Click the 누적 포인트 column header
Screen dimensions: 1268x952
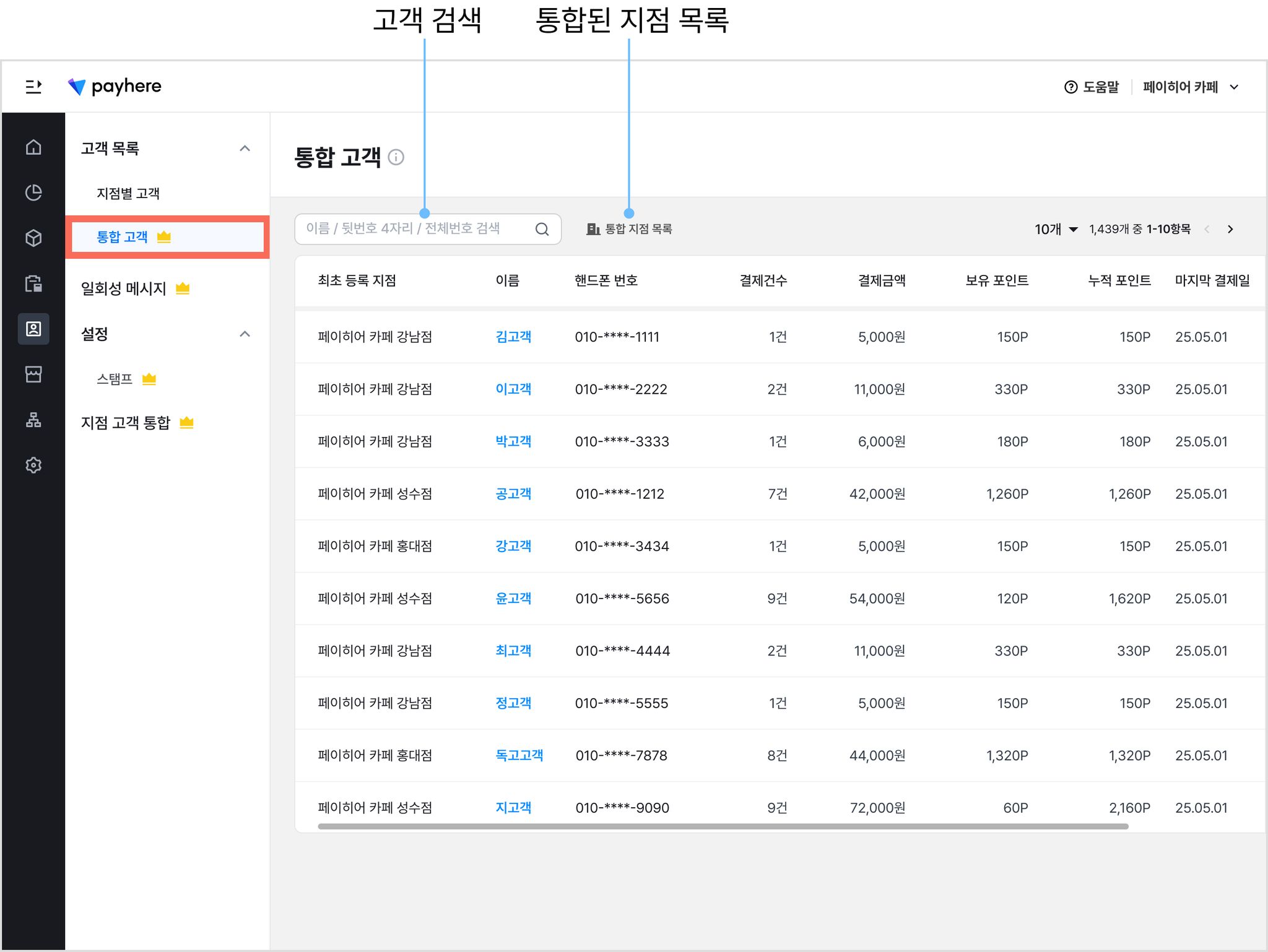click(1119, 281)
